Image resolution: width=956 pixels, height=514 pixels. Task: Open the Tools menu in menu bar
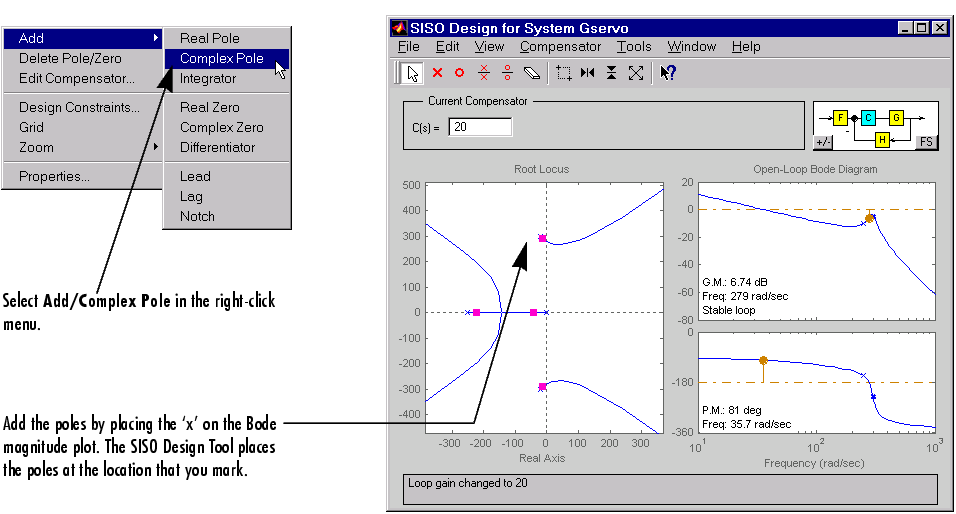(634, 46)
